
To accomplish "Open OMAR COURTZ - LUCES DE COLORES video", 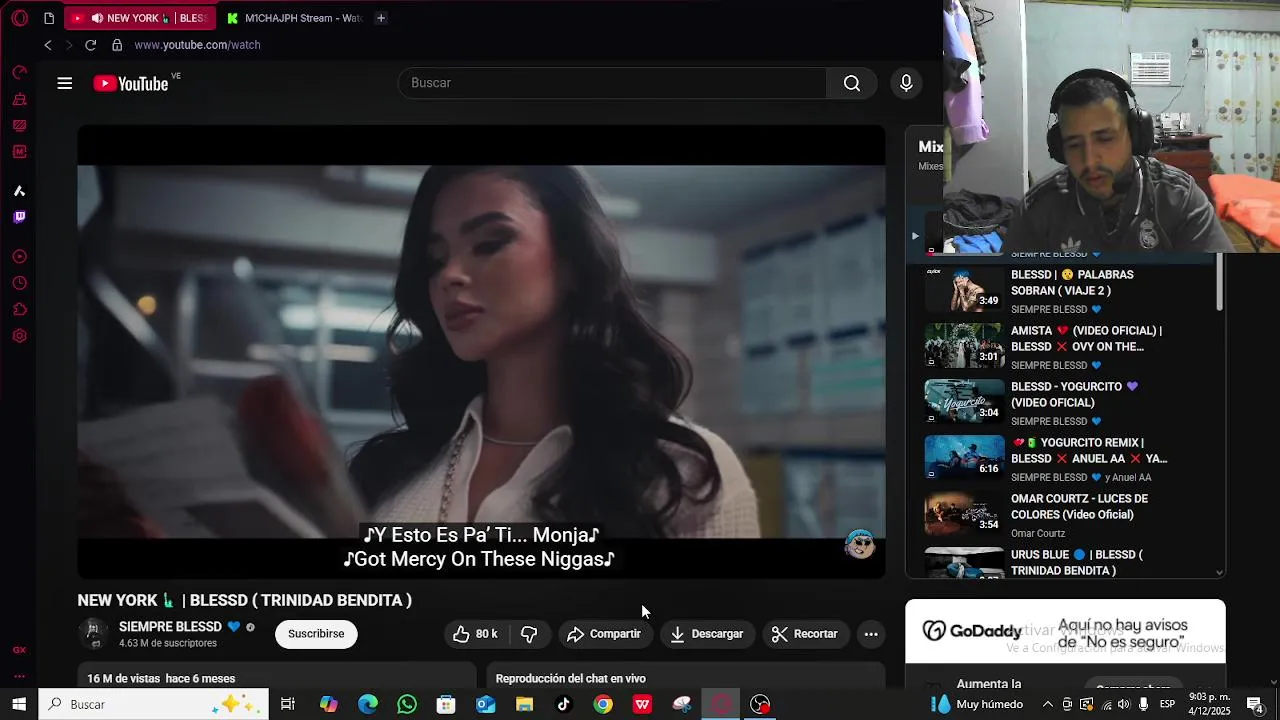I will pyautogui.click(x=1065, y=514).
